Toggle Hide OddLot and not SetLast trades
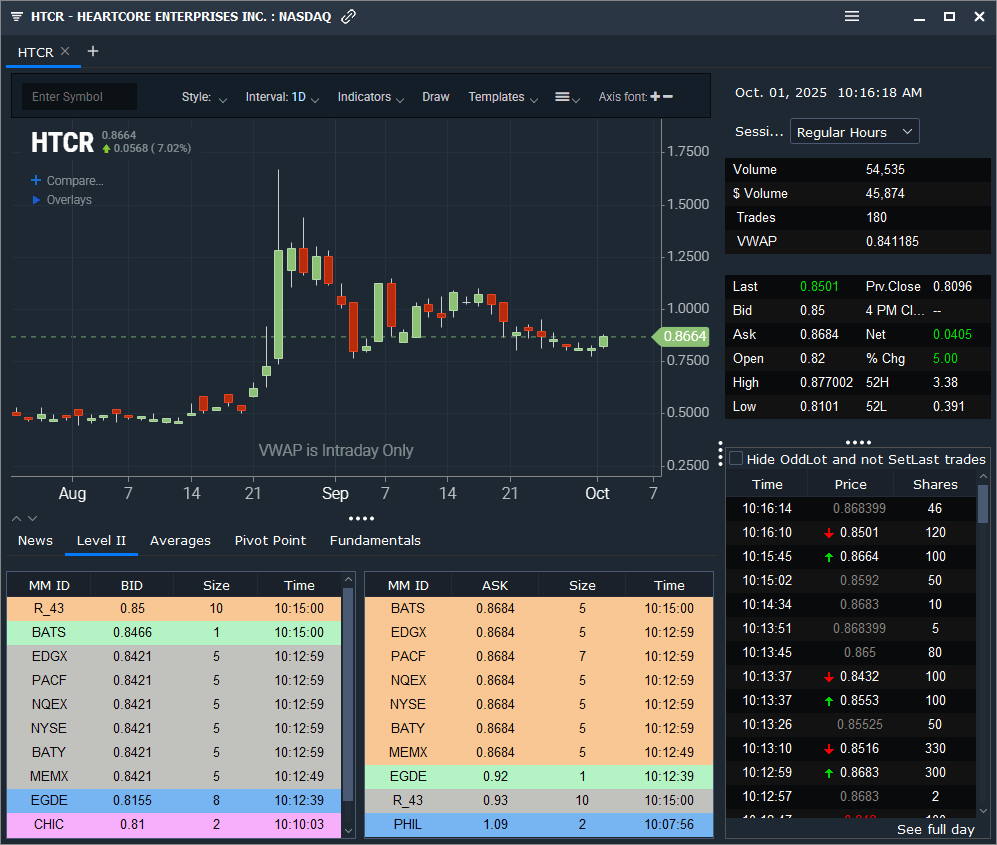This screenshot has height=845, width=997. click(736, 458)
